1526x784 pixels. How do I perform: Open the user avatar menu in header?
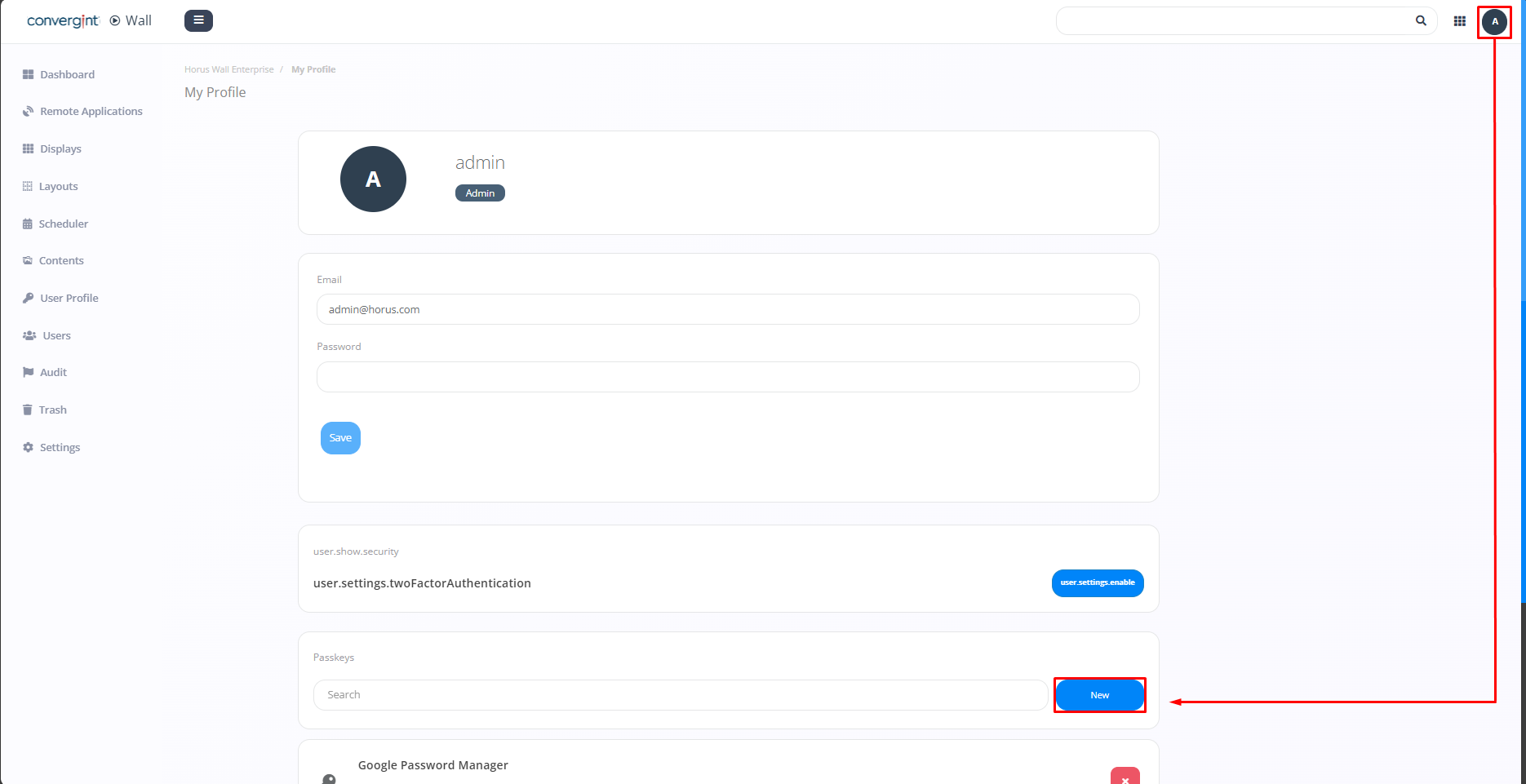coord(1494,21)
